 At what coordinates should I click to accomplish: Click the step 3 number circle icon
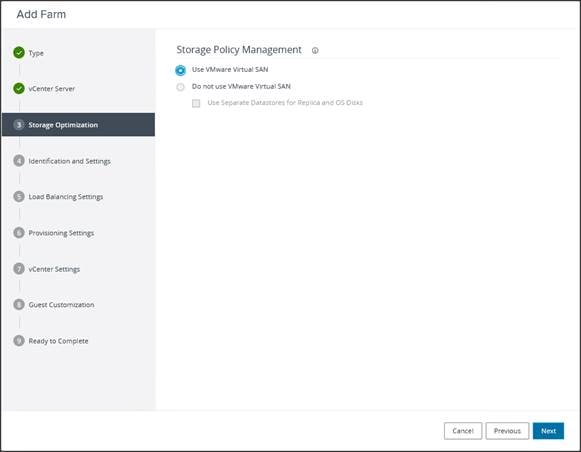click(19, 125)
